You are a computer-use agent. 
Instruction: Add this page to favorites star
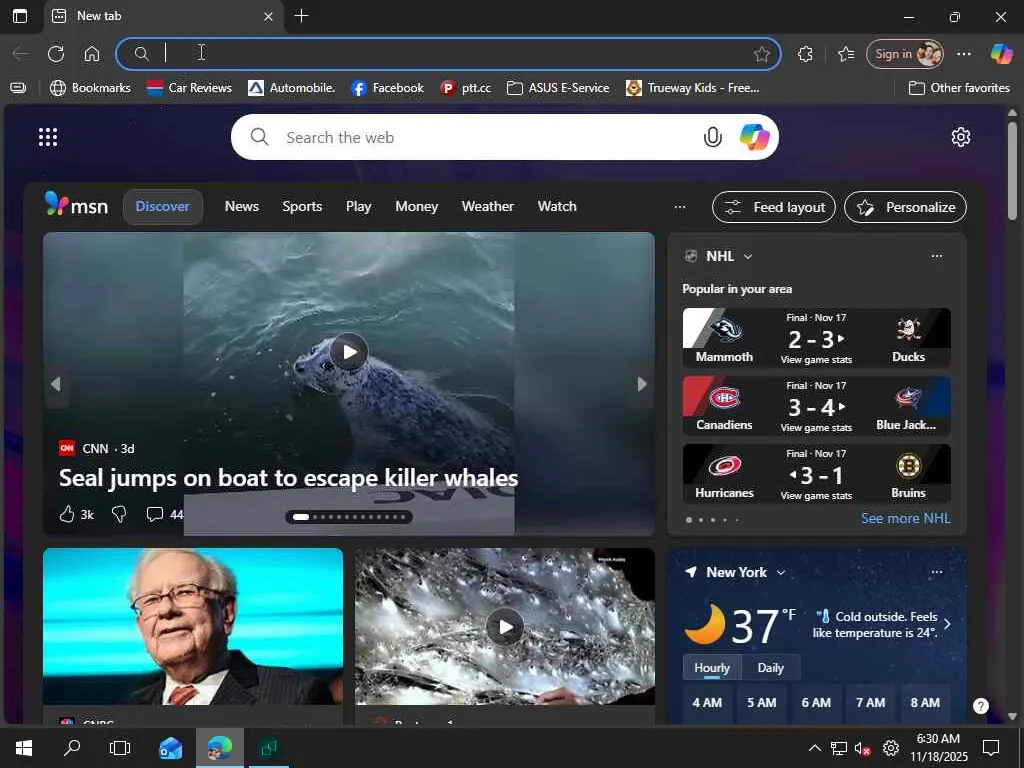click(761, 54)
